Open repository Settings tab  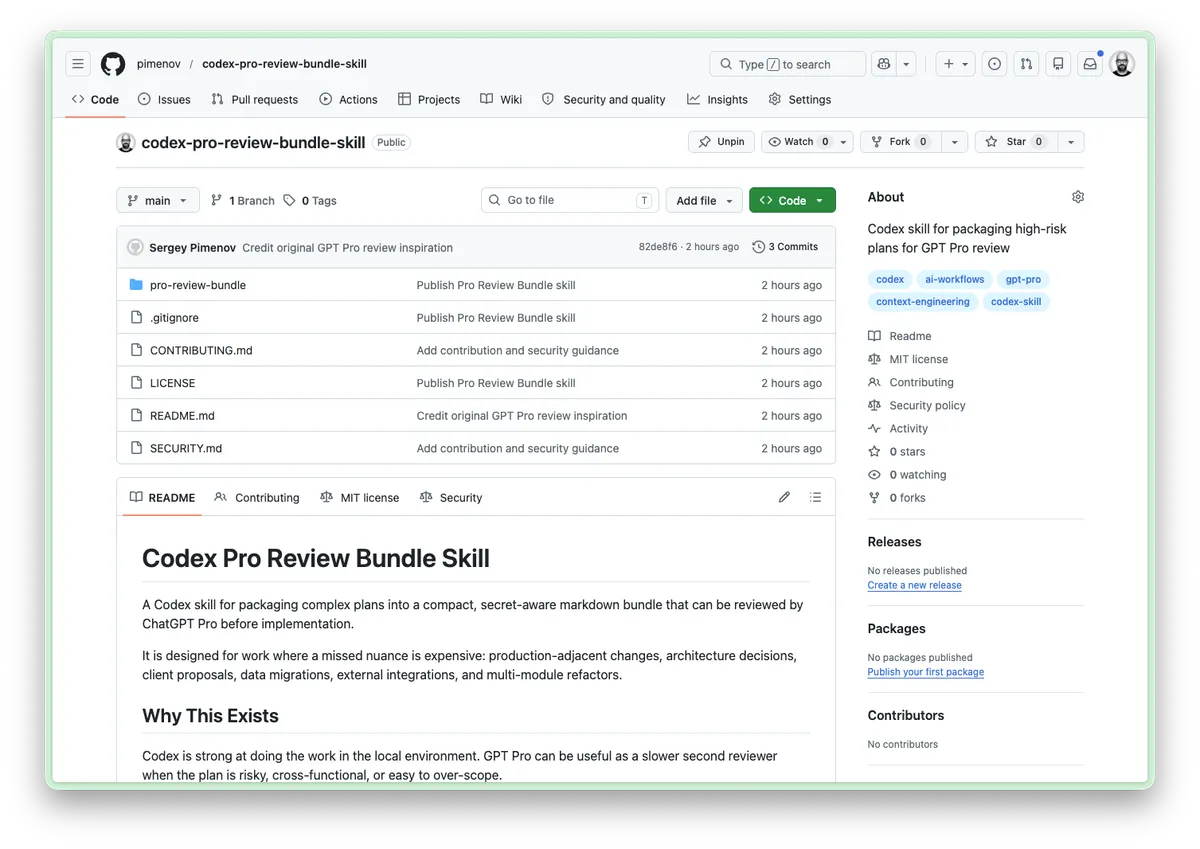coord(800,99)
